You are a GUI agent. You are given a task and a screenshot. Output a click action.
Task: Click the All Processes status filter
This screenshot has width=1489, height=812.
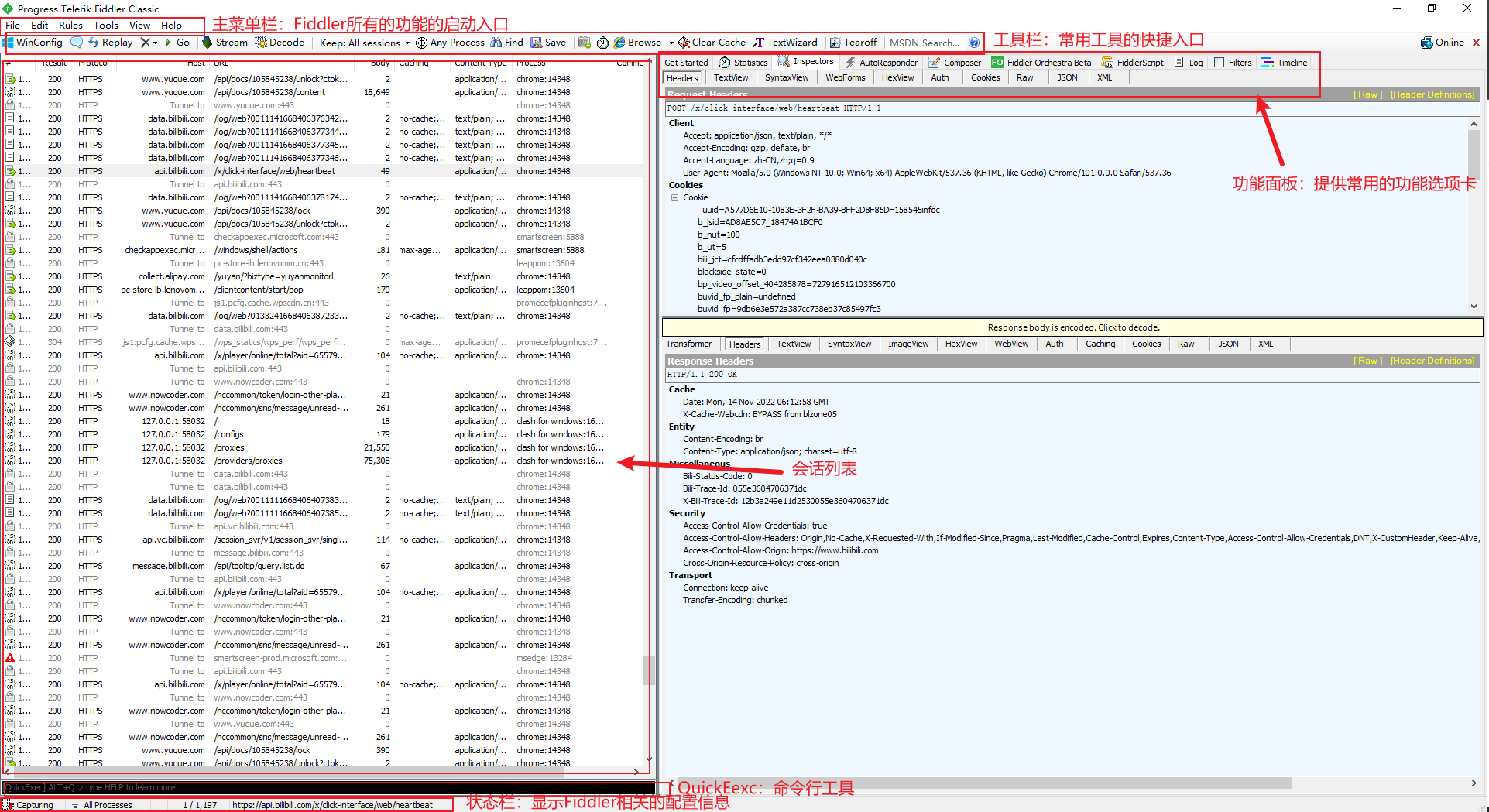click(101, 805)
